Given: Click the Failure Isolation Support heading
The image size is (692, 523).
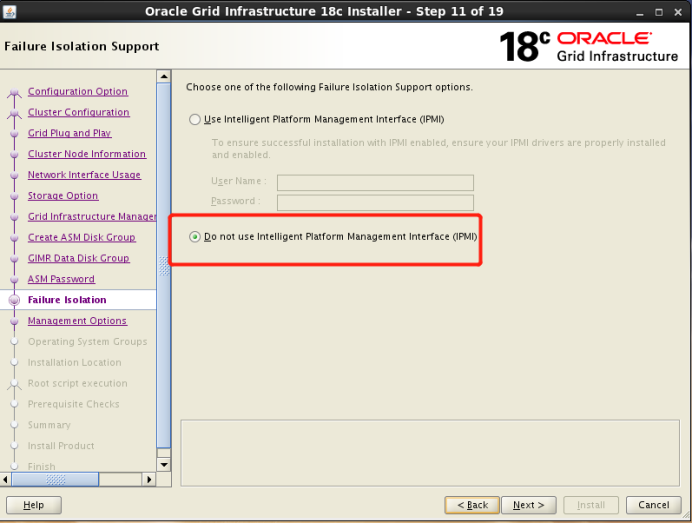Looking at the screenshot, I should (82, 46).
